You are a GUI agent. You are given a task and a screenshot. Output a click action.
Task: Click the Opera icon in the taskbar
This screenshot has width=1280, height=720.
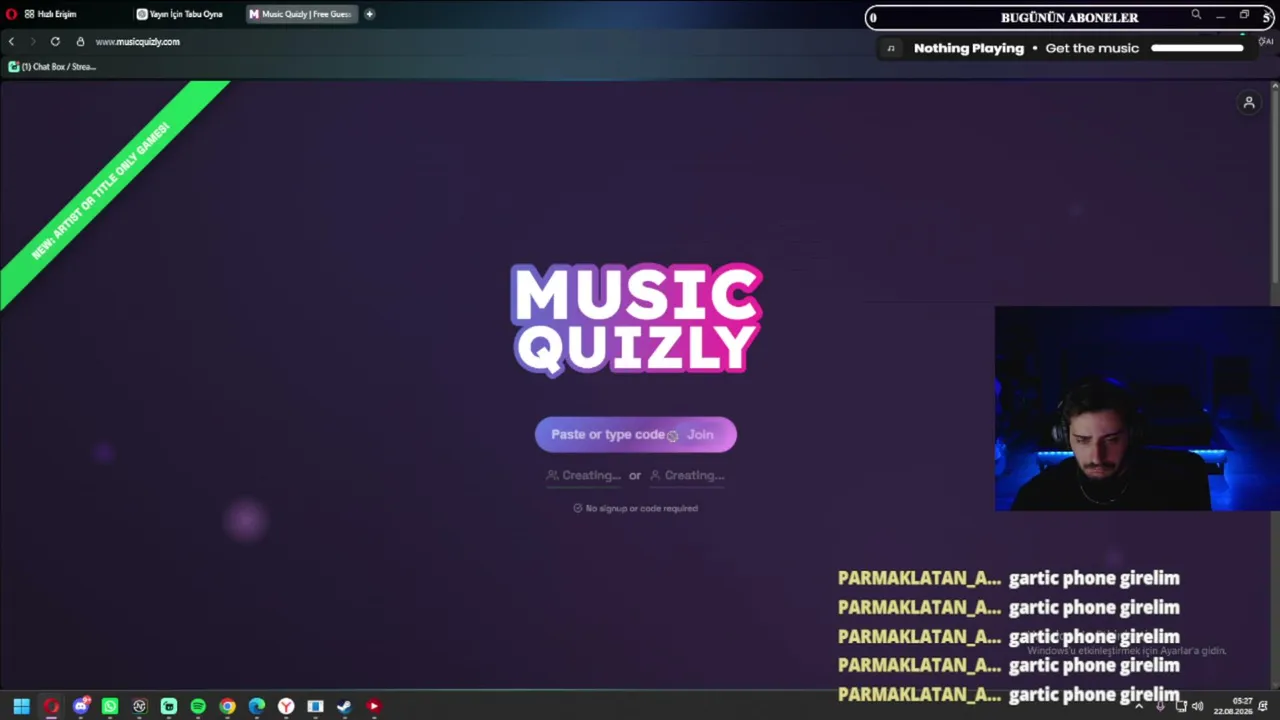[51, 706]
